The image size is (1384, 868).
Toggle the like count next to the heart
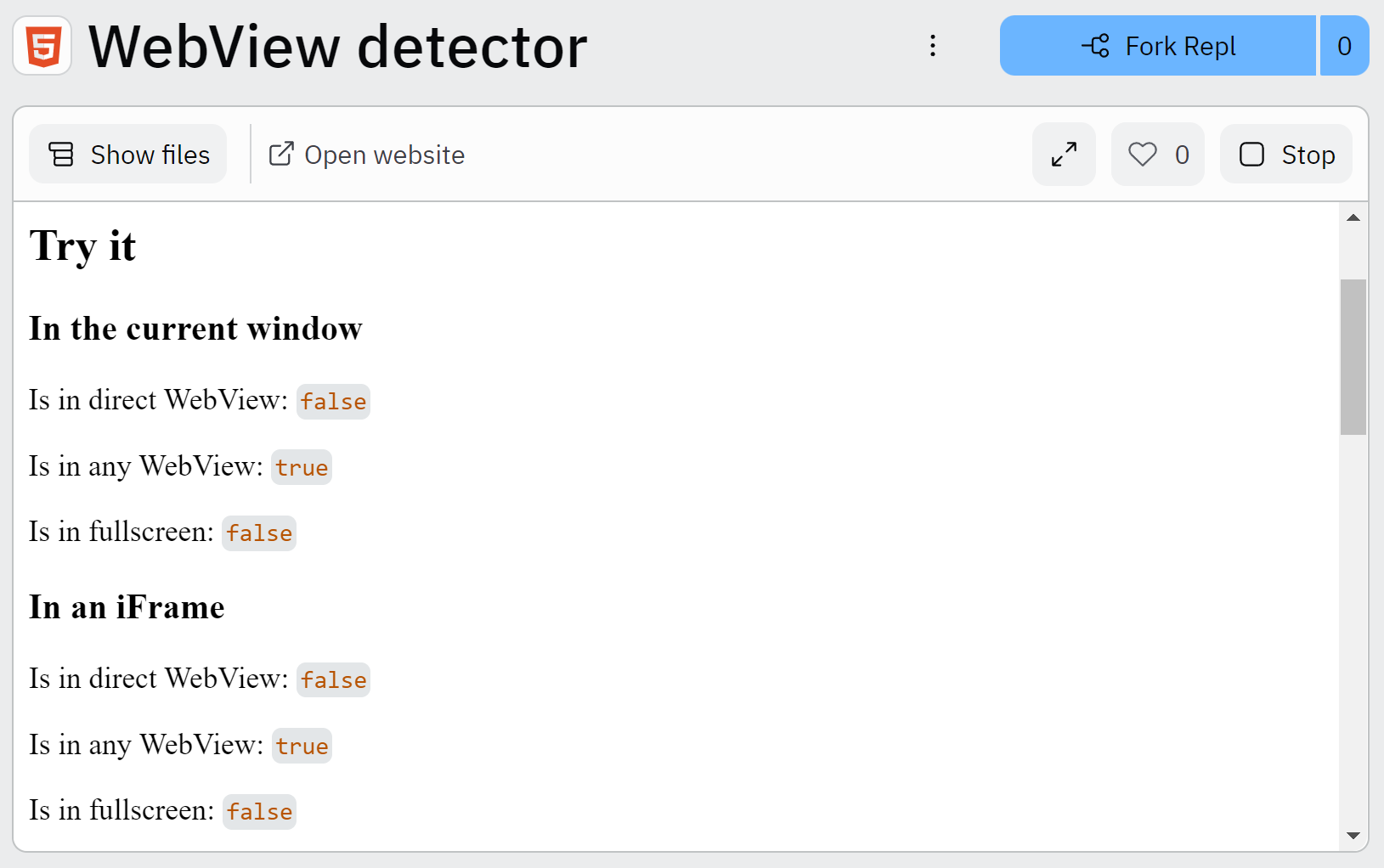1183,155
